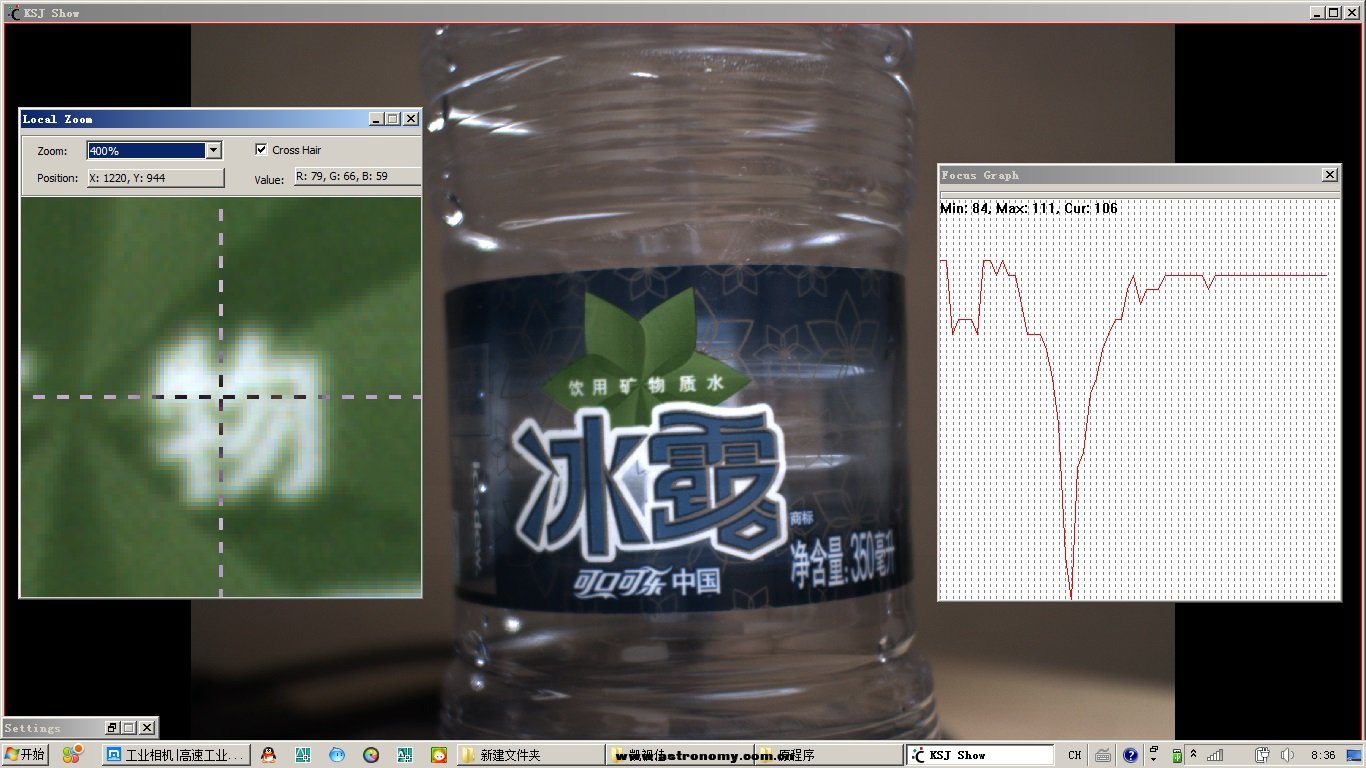Close the Local Zoom window
Viewport: 1366px width, 768px height.
411,119
